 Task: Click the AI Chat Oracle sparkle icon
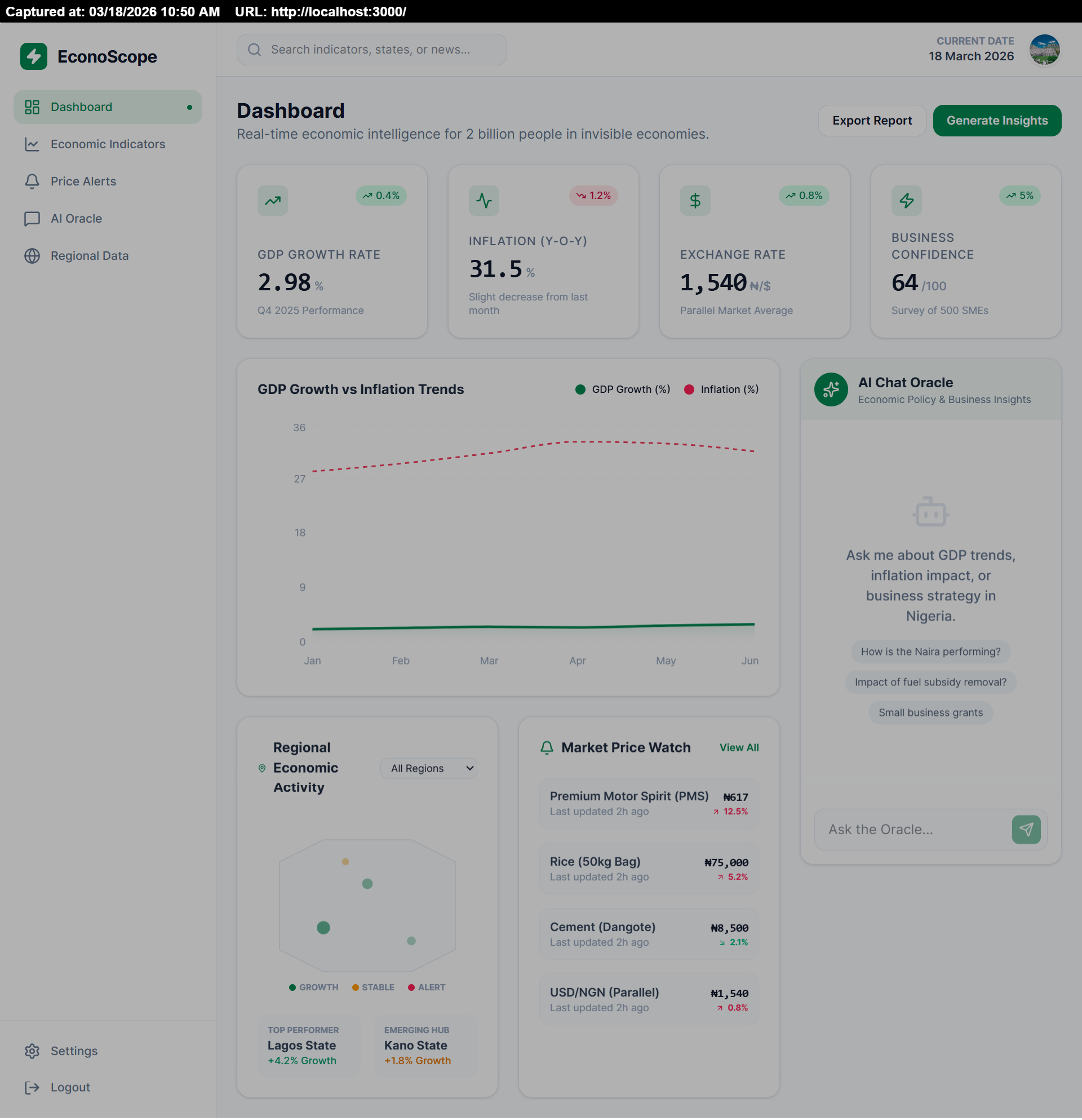(x=830, y=389)
